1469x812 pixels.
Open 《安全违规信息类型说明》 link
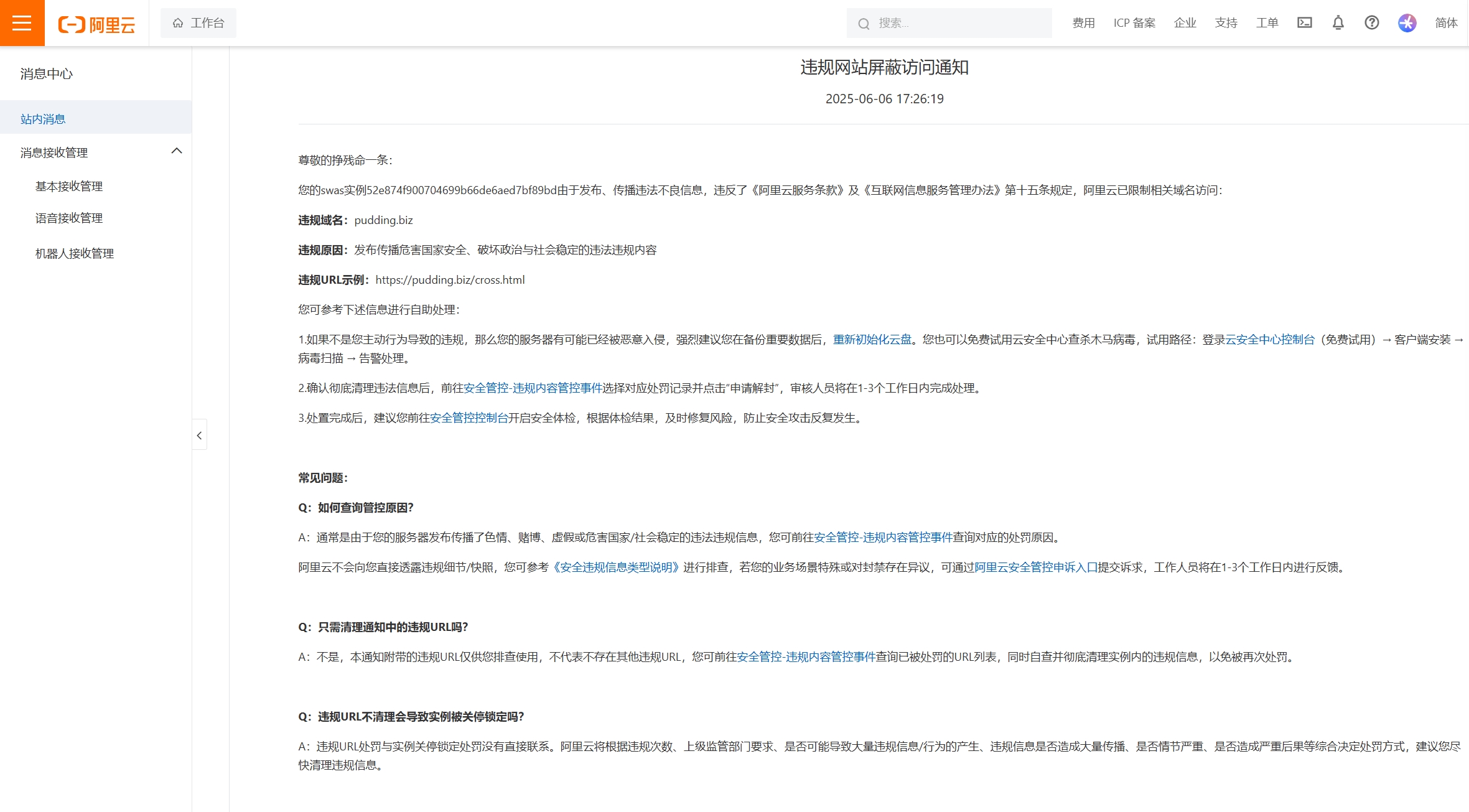615,567
